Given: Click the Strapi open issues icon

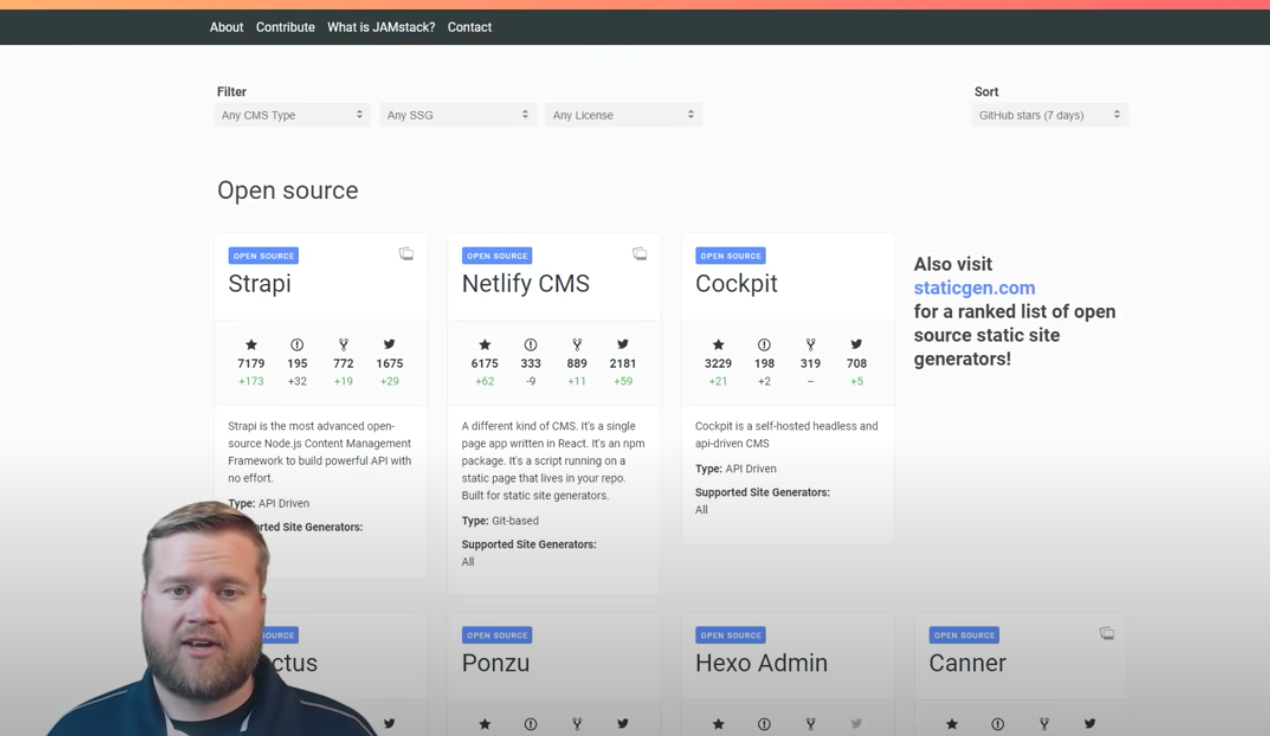Looking at the screenshot, I should 297,344.
